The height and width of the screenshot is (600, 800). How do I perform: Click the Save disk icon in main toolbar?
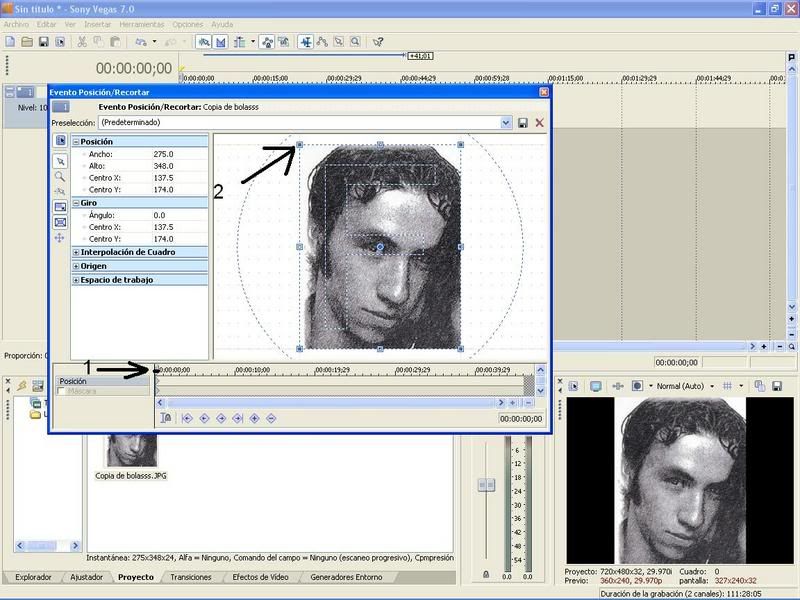(x=44, y=42)
